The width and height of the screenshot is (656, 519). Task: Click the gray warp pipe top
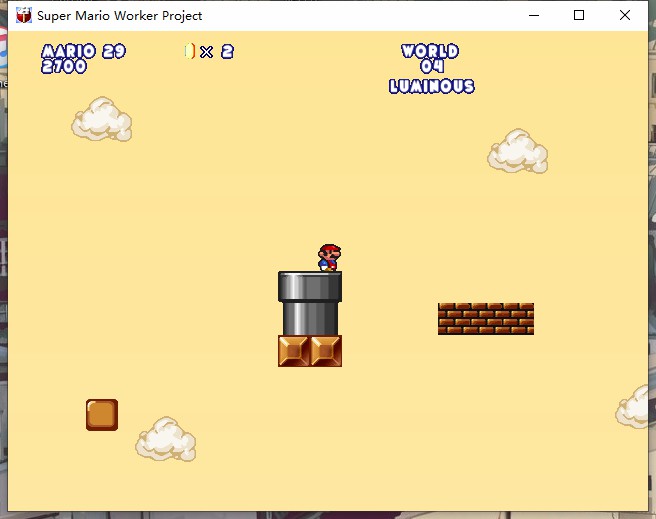point(310,286)
